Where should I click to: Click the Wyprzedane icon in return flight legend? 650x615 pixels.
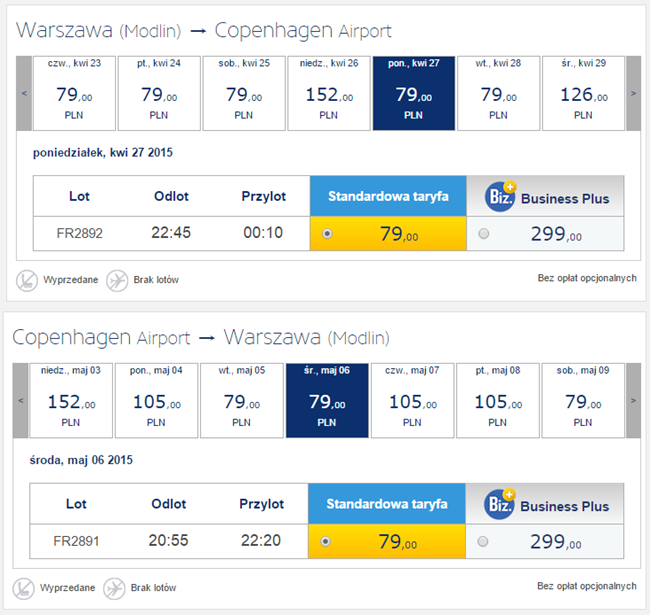tap(25, 587)
